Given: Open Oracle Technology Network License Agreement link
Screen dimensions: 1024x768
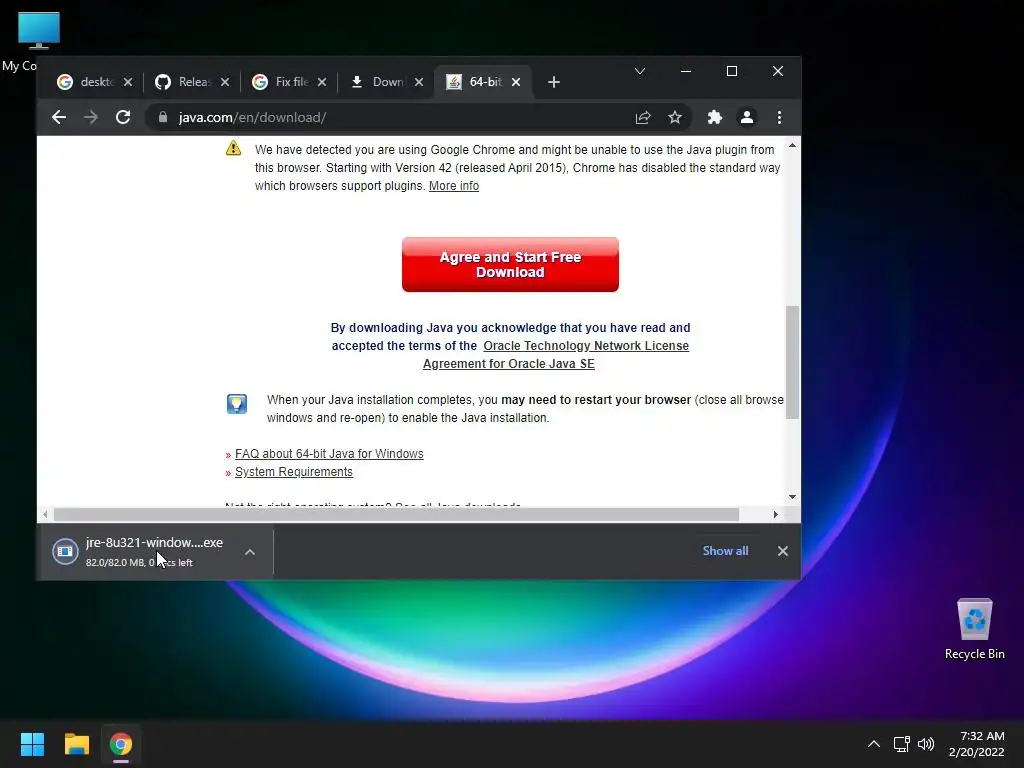Looking at the screenshot, I should tap(556, 355).
